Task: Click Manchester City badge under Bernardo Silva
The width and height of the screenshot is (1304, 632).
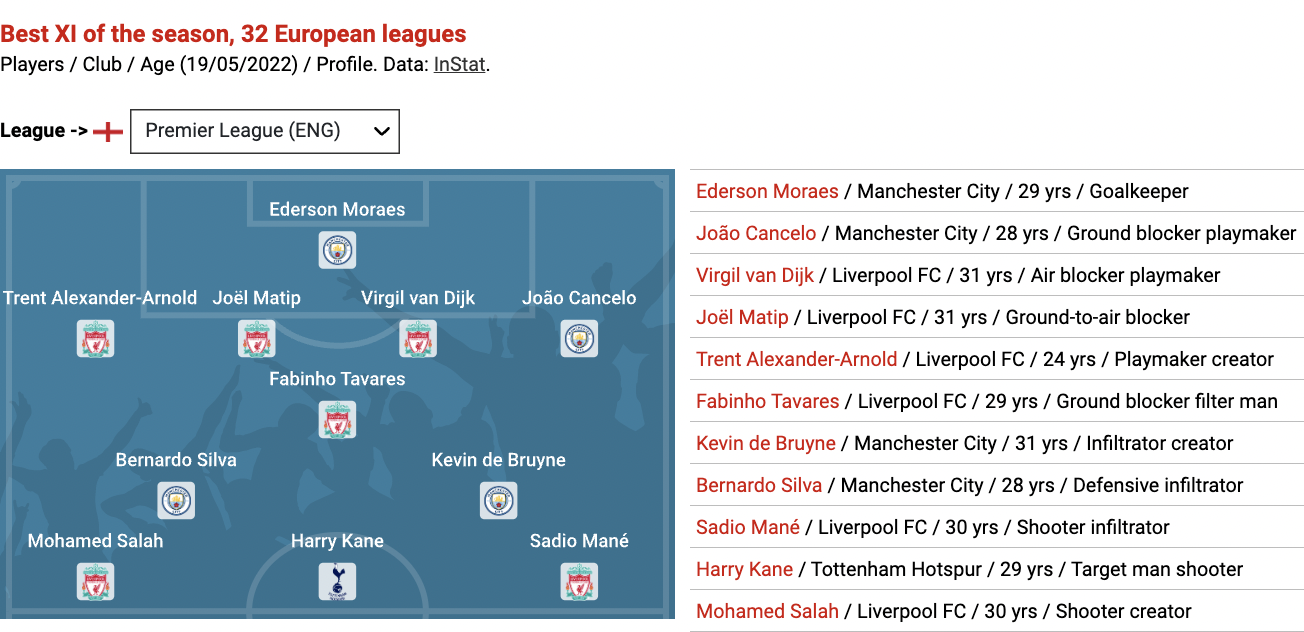Action: coord(176,500)
